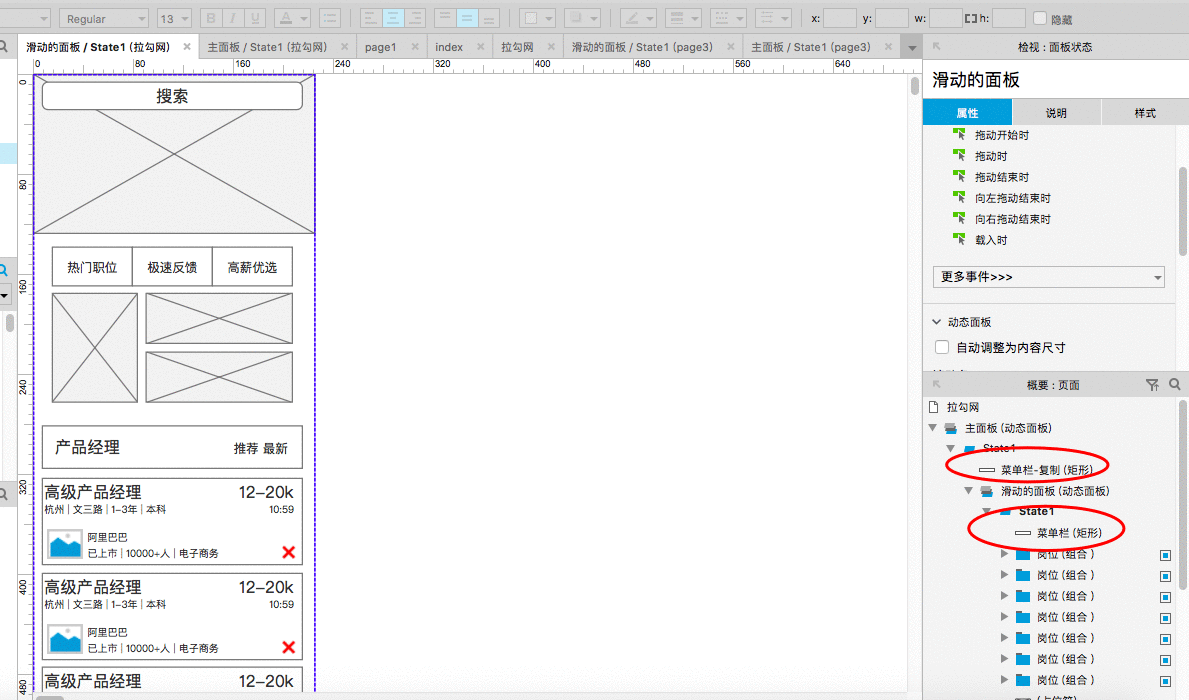Viewport: 1189px width, 700px height.
Task: Click red X on second 高级产品经理 card
Action: point(288,647)
